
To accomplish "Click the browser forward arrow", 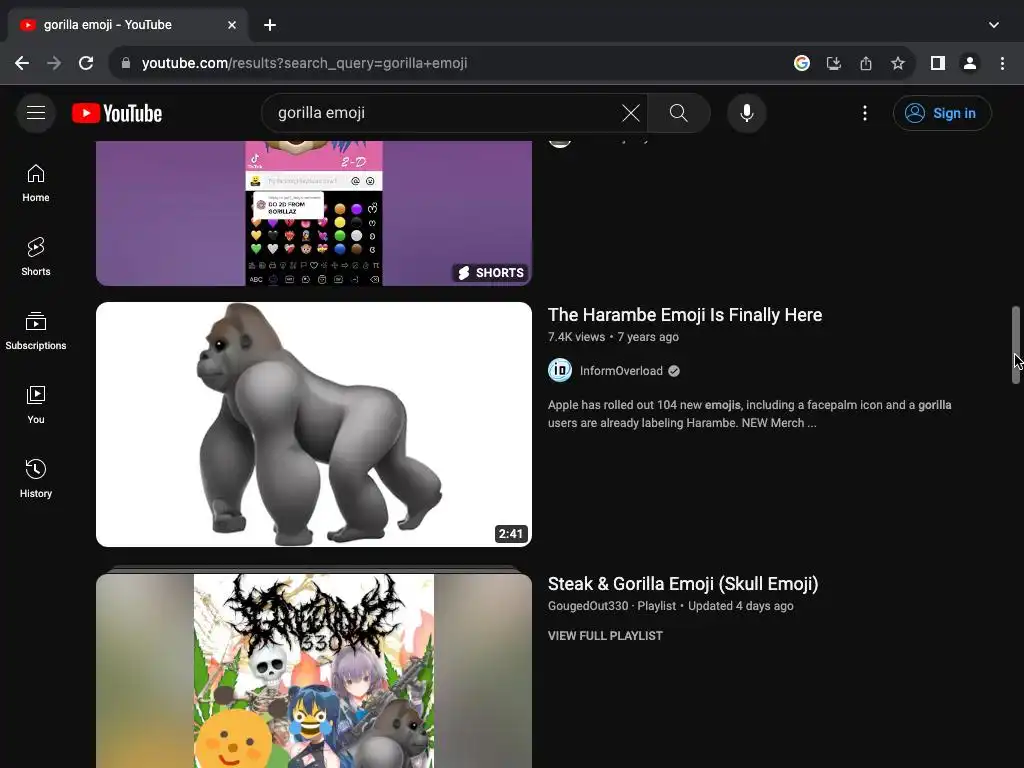I will [54, 63].
